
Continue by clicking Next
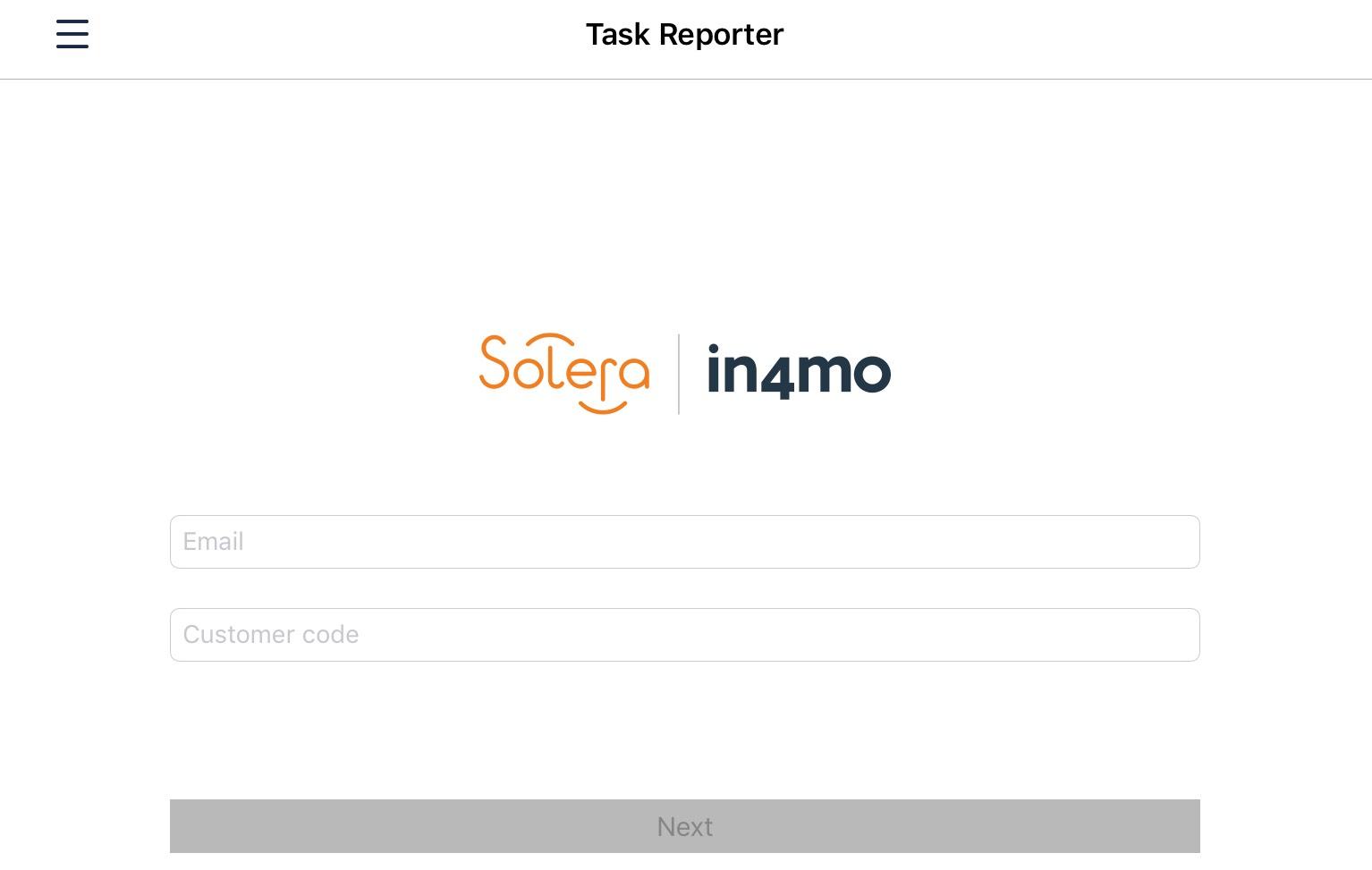click(x=684, y=826)
